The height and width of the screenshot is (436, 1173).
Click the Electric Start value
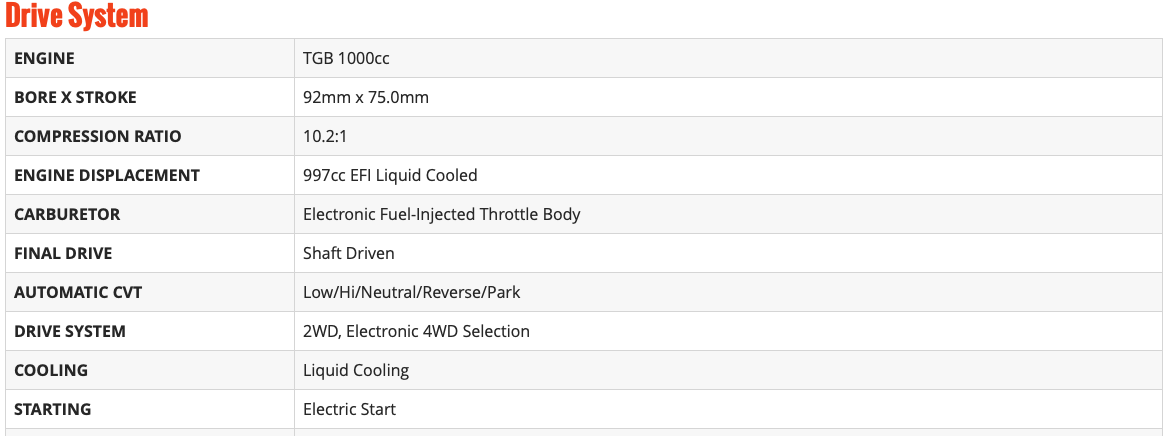(349, 409)
